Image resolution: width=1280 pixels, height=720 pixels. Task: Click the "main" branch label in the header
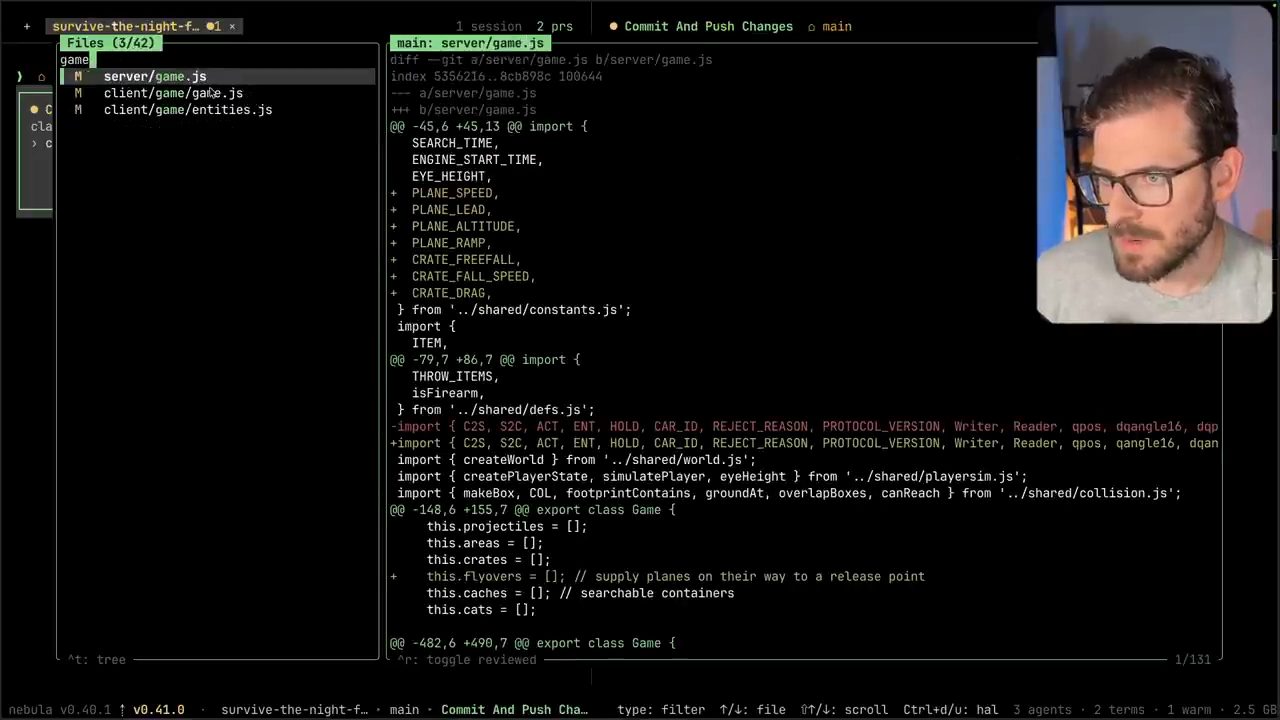[837, 27]
